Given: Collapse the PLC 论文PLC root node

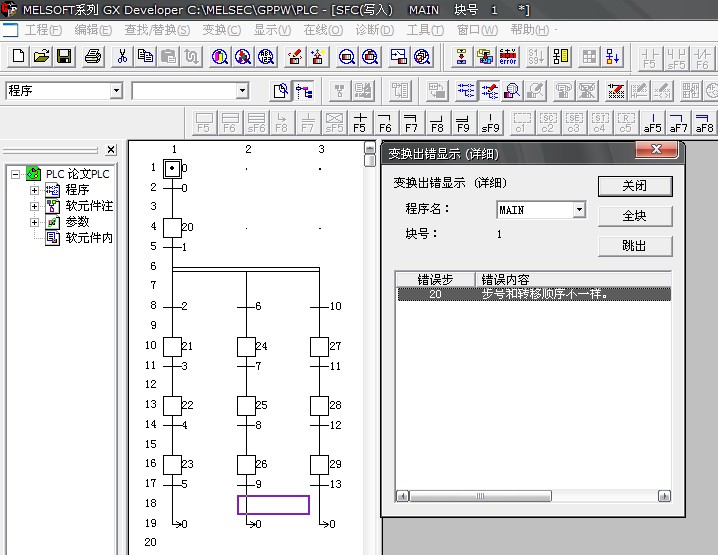Looking at the screenshot, I should (x=16, y=174).
